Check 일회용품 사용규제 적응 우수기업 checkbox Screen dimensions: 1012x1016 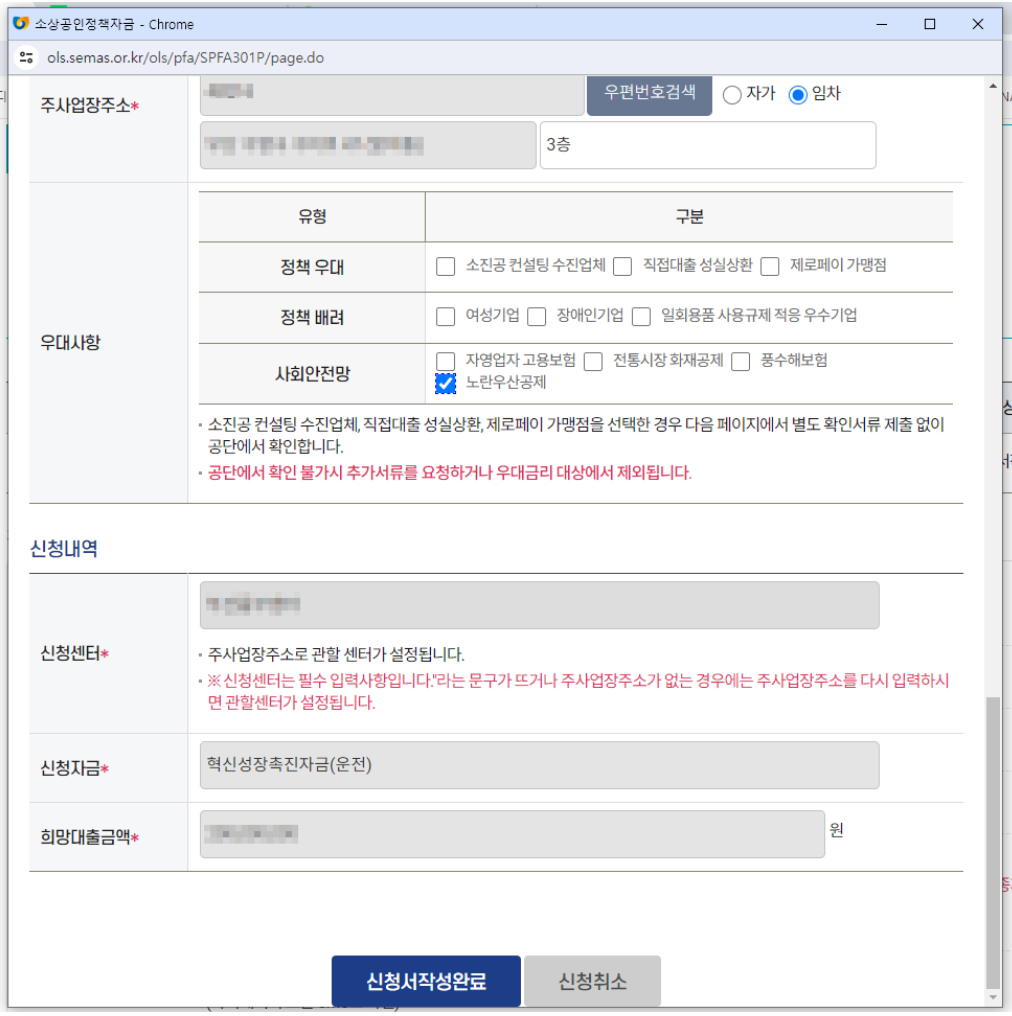tap(641, 317)
